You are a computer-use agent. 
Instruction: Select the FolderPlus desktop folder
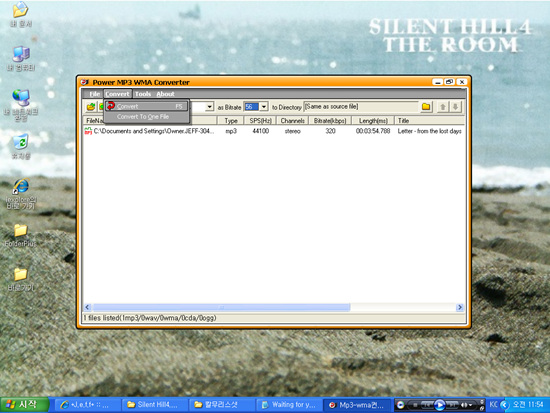click(x=20, y=235)
